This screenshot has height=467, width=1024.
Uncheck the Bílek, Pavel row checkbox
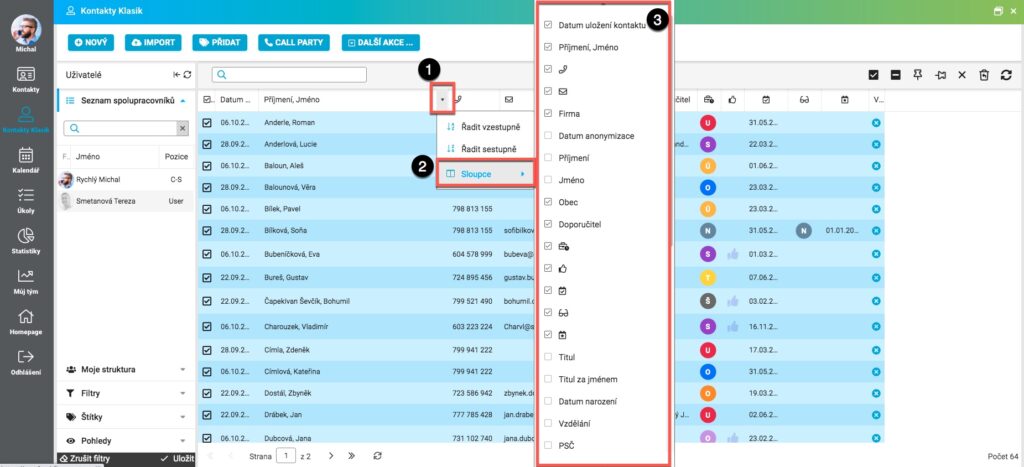click(x=207, y=209)
